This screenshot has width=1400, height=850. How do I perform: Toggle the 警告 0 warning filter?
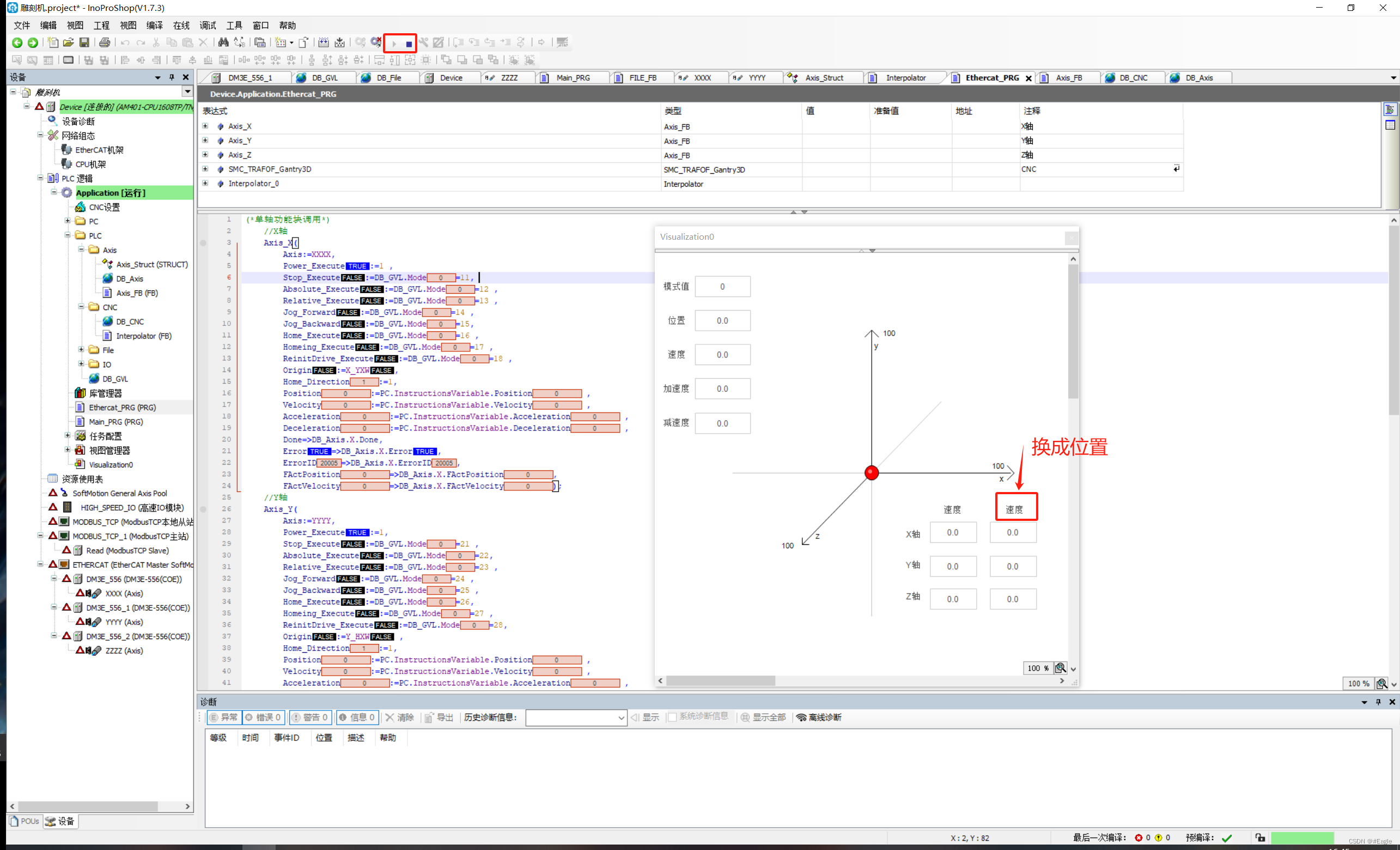pos(310,718)
